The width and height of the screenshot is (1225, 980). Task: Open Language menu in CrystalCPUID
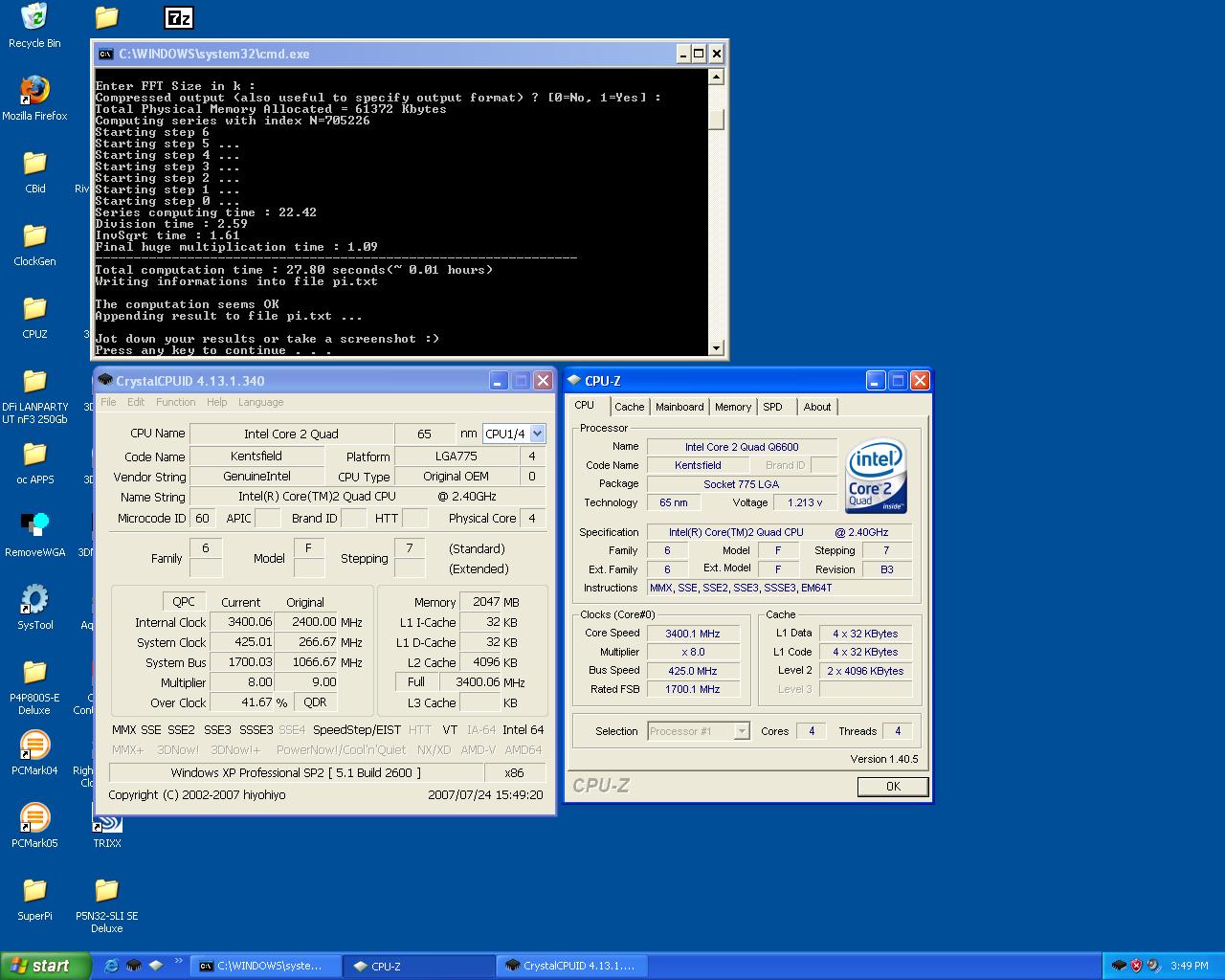click(260, 402)
